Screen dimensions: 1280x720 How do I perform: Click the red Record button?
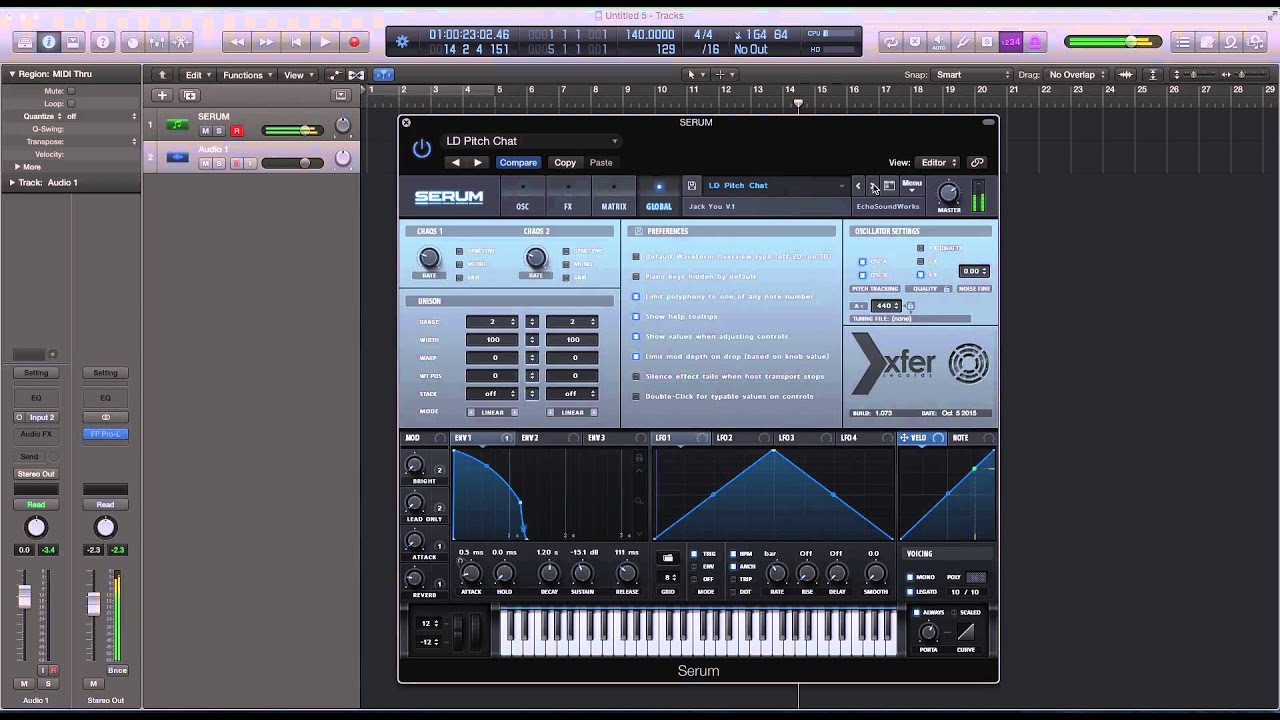(354, 42)
